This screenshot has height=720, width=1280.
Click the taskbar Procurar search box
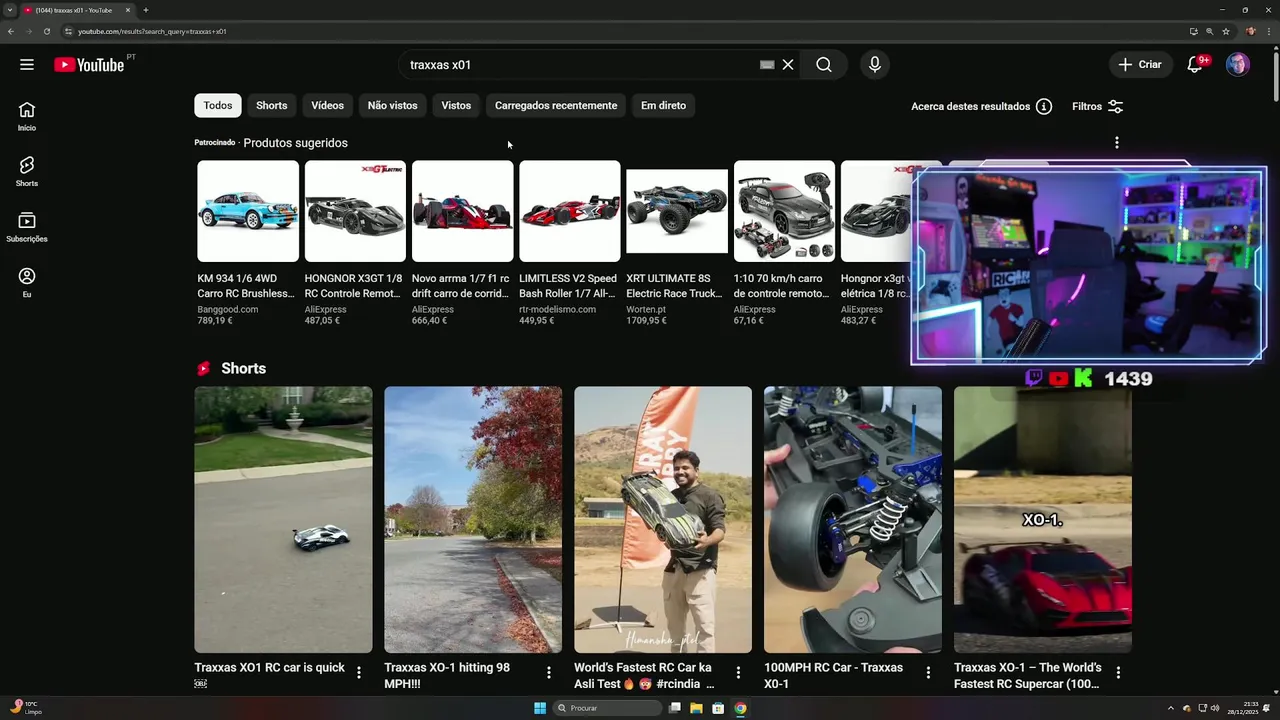(x=607, y=708)
